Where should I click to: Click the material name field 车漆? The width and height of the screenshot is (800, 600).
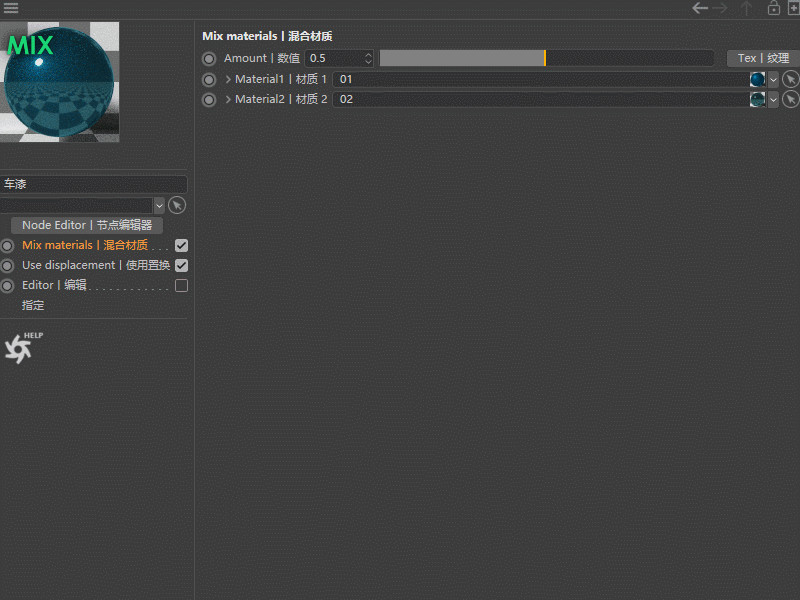[x=94, y=184]
